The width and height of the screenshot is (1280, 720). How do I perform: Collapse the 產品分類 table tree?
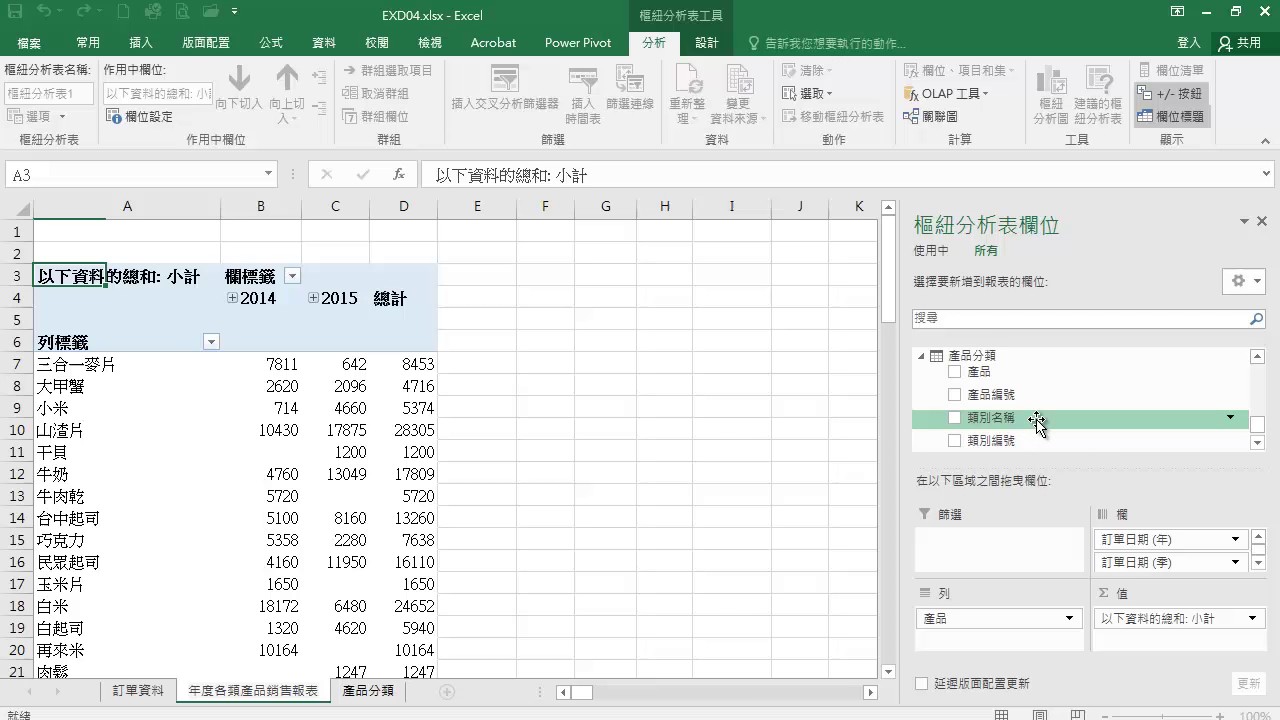pos(921,356)
